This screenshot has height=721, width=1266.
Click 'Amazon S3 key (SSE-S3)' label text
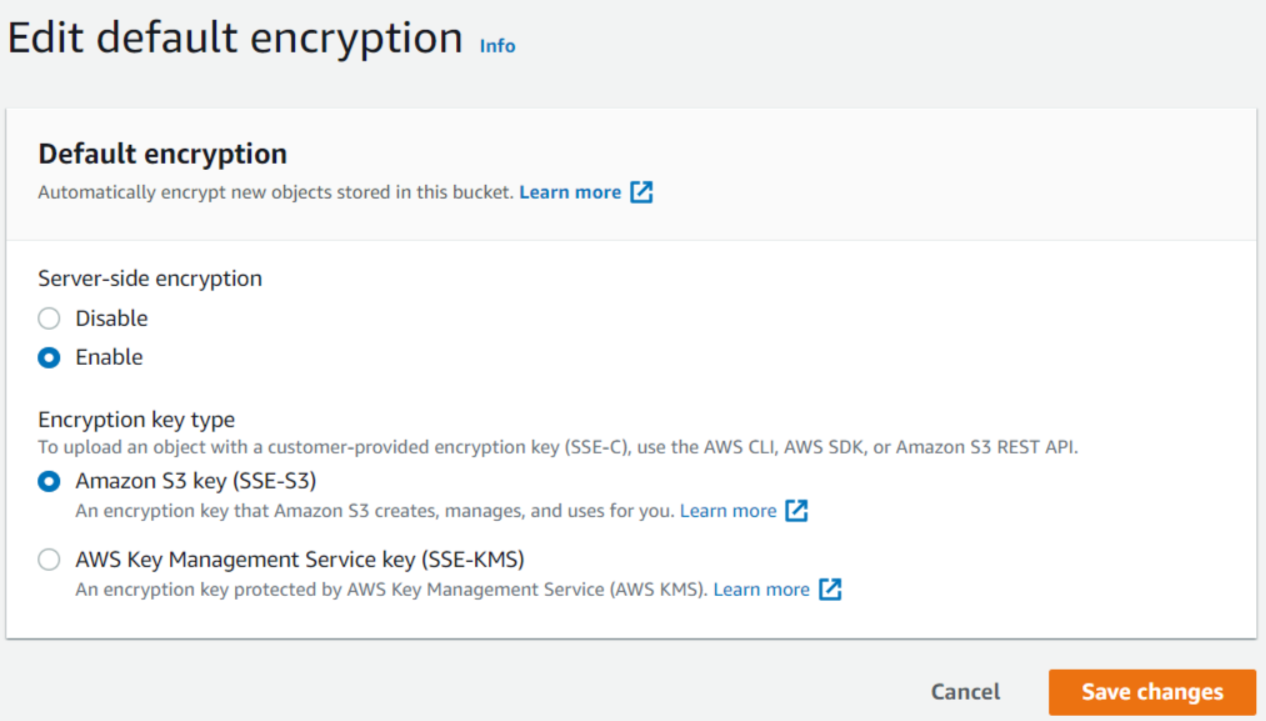[196, 482]
